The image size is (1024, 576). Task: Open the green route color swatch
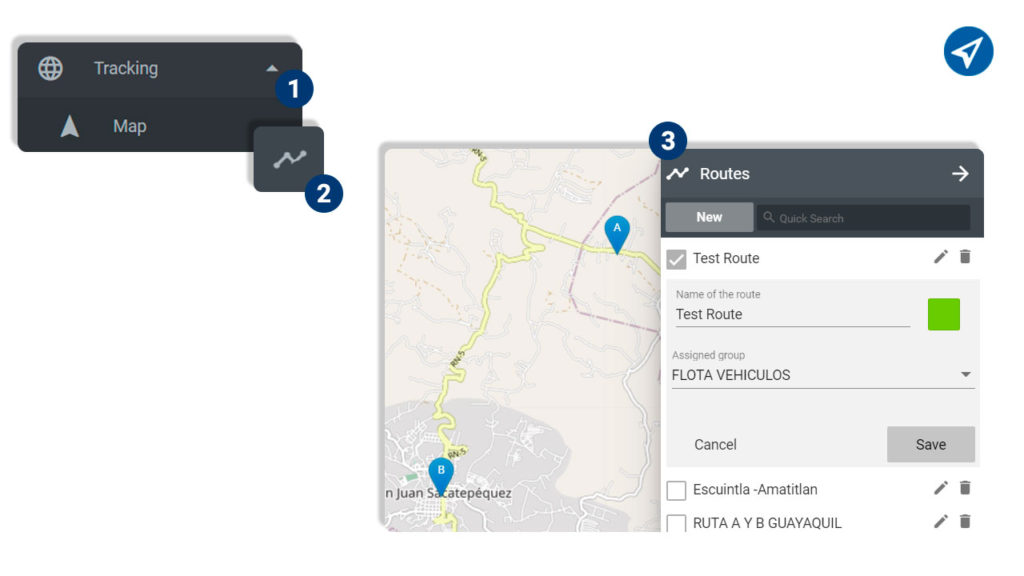[x=944, y=314]
